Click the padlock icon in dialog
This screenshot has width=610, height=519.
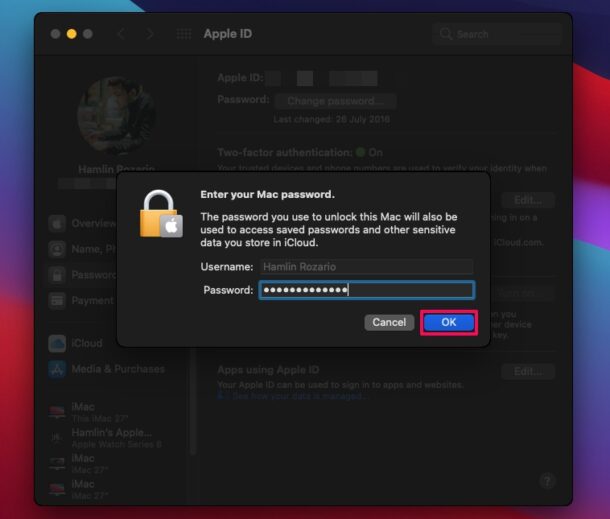click(161, 214)
